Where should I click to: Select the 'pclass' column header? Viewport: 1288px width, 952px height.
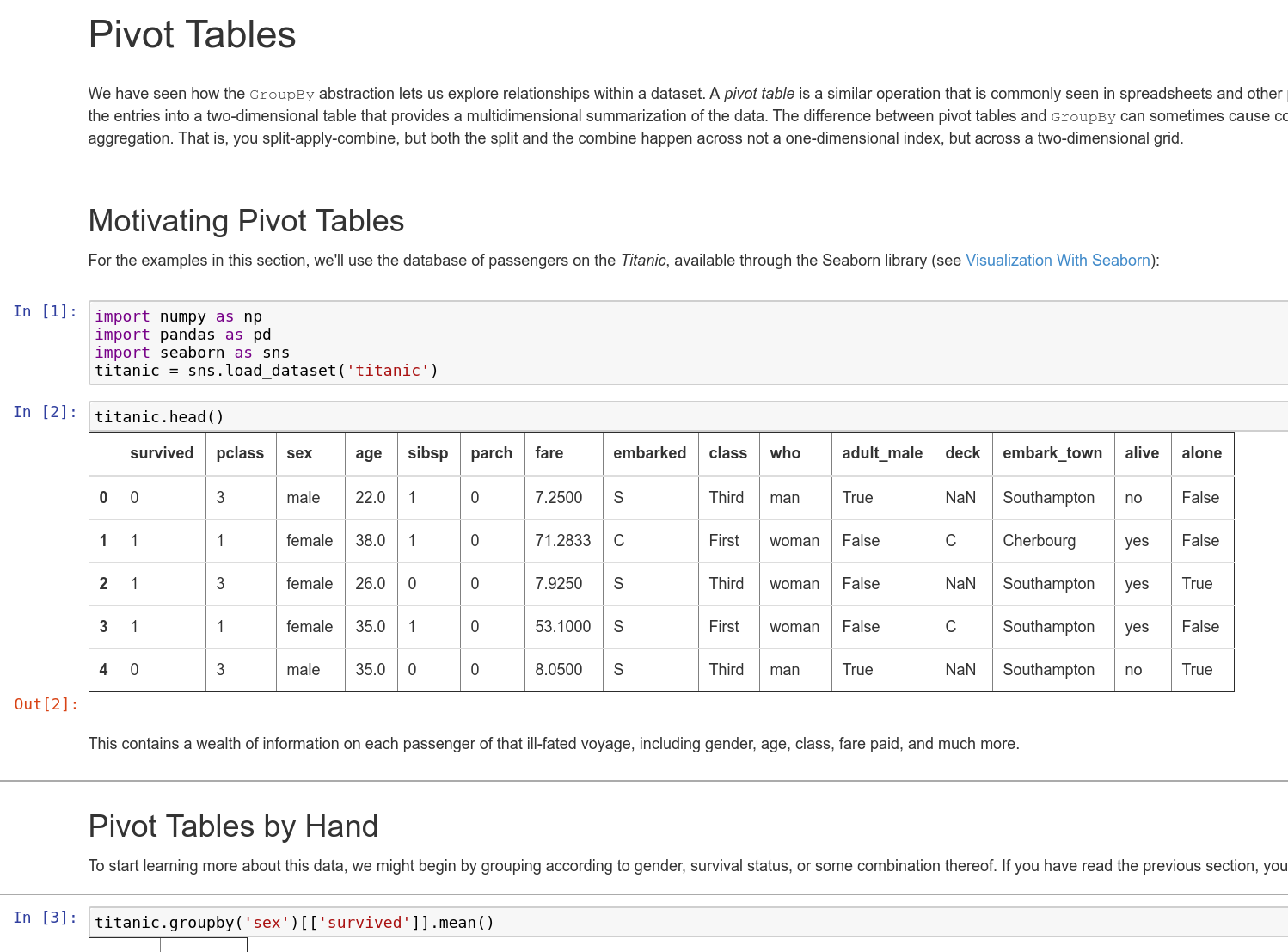coord(240,453)
